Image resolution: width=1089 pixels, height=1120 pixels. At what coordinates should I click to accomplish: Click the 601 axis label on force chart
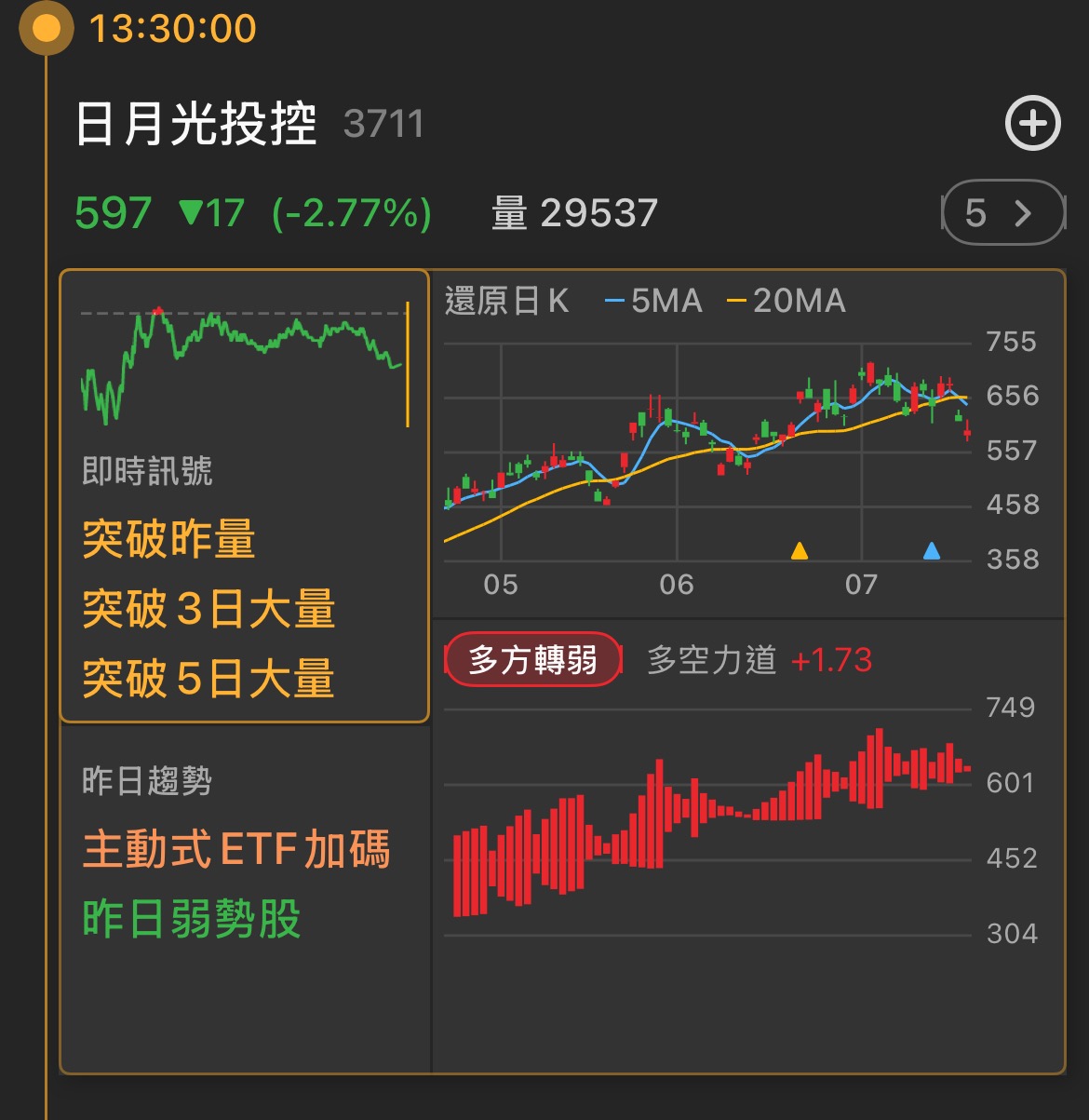1010,783
